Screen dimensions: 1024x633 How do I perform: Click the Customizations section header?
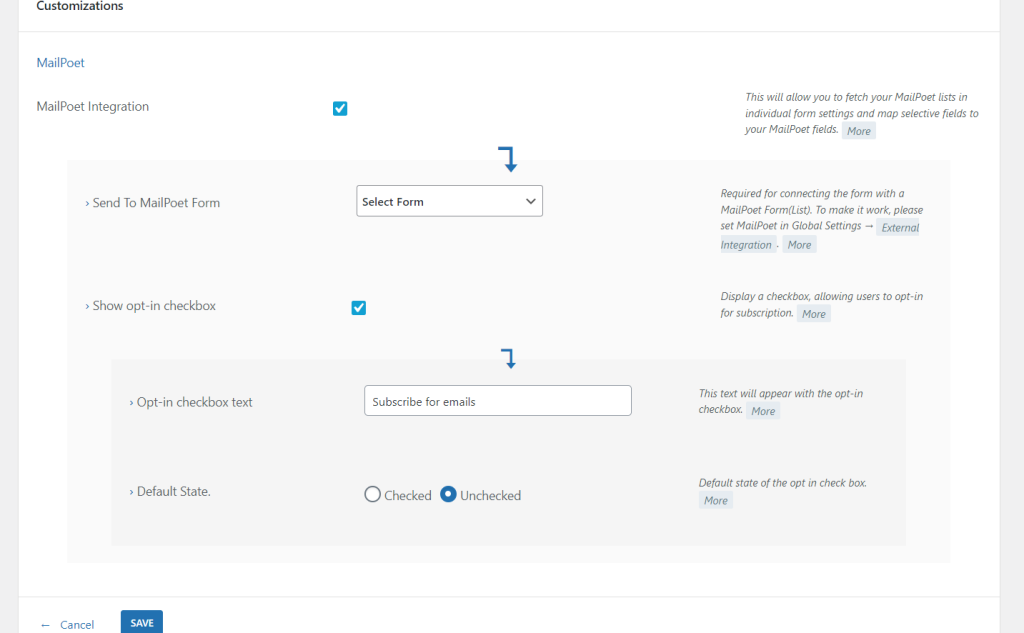[x=80, y=7]
